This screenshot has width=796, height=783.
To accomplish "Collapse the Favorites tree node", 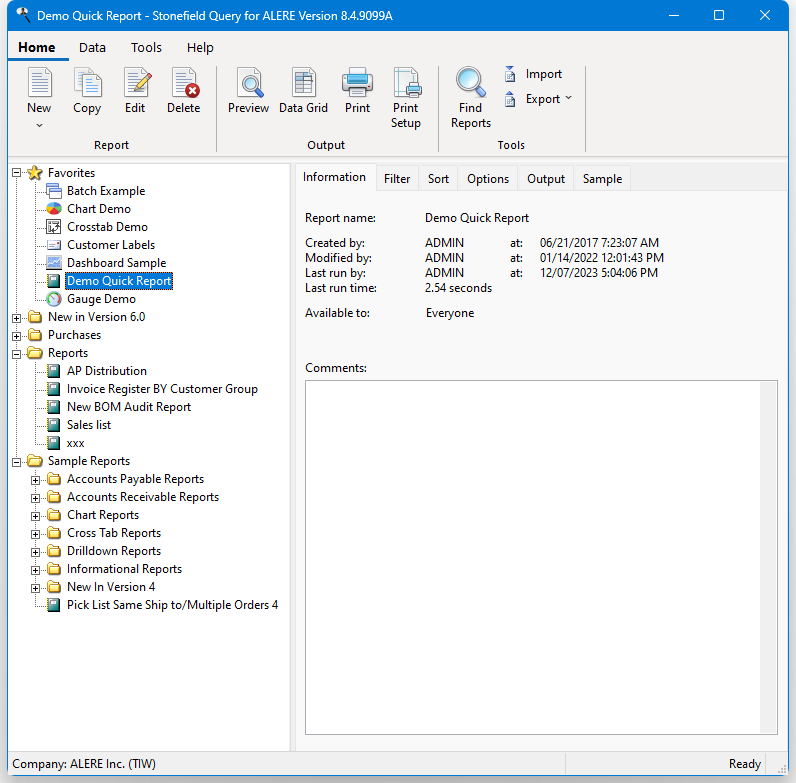I will click(17, 173).
